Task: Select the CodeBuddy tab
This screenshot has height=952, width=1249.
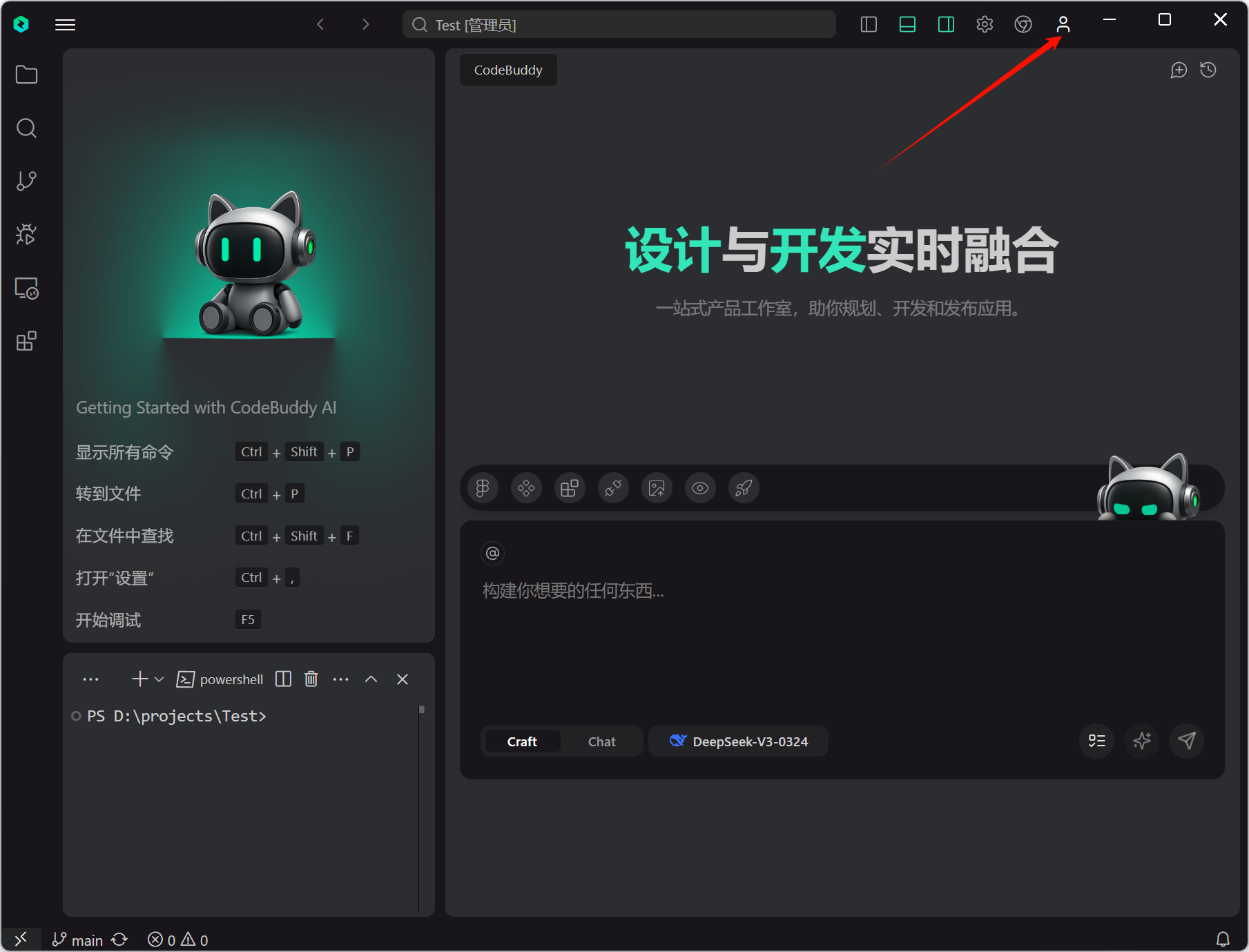Action: click(x=508, y=70)
